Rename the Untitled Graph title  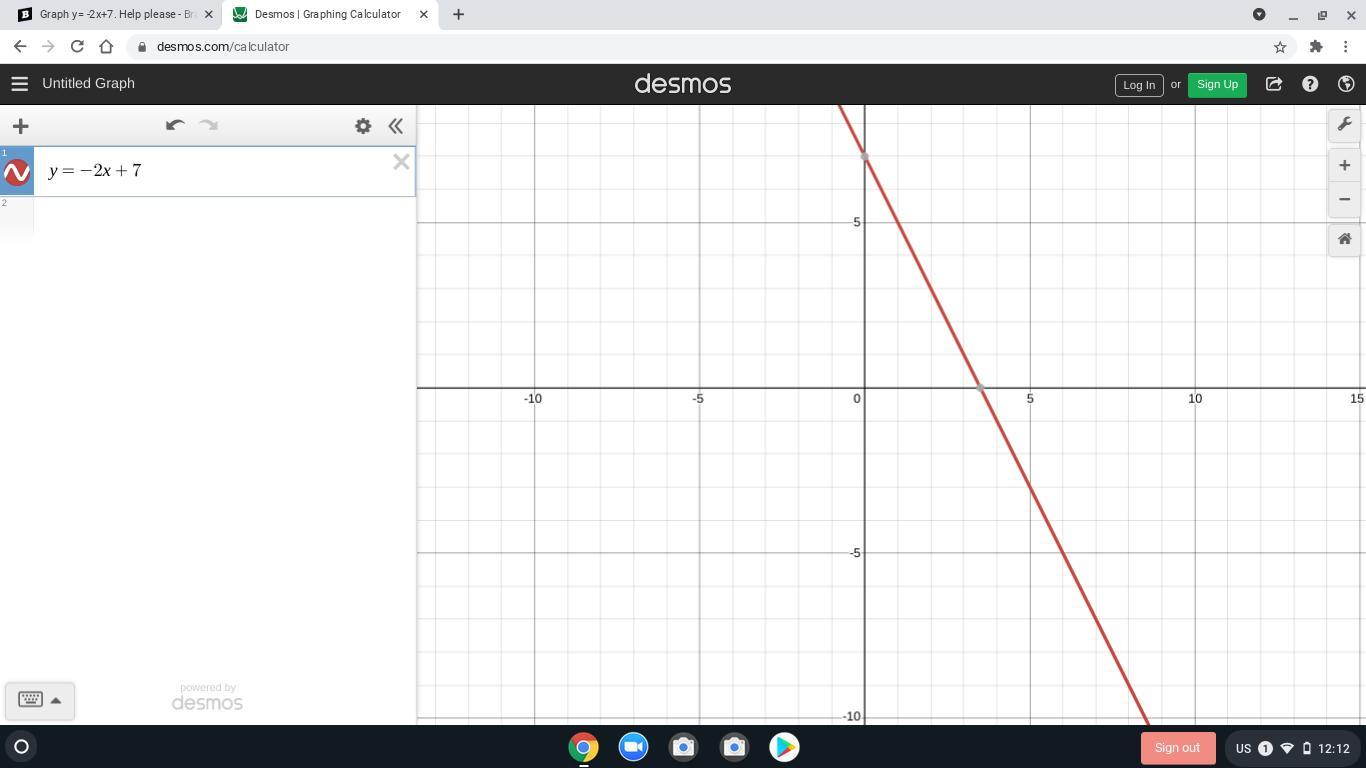click(x=88, y=84)
